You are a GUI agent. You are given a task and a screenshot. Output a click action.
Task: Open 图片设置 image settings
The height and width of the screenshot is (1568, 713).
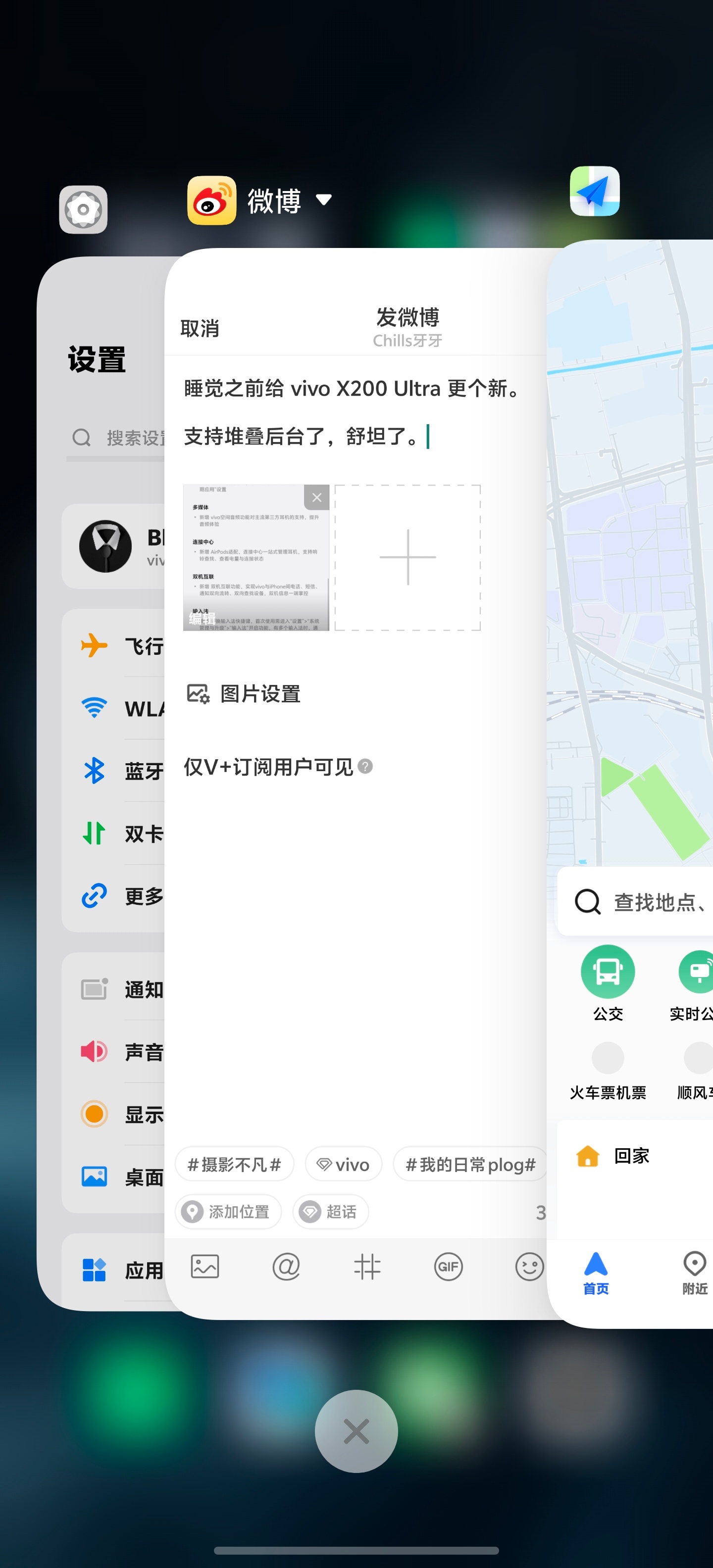243,694
